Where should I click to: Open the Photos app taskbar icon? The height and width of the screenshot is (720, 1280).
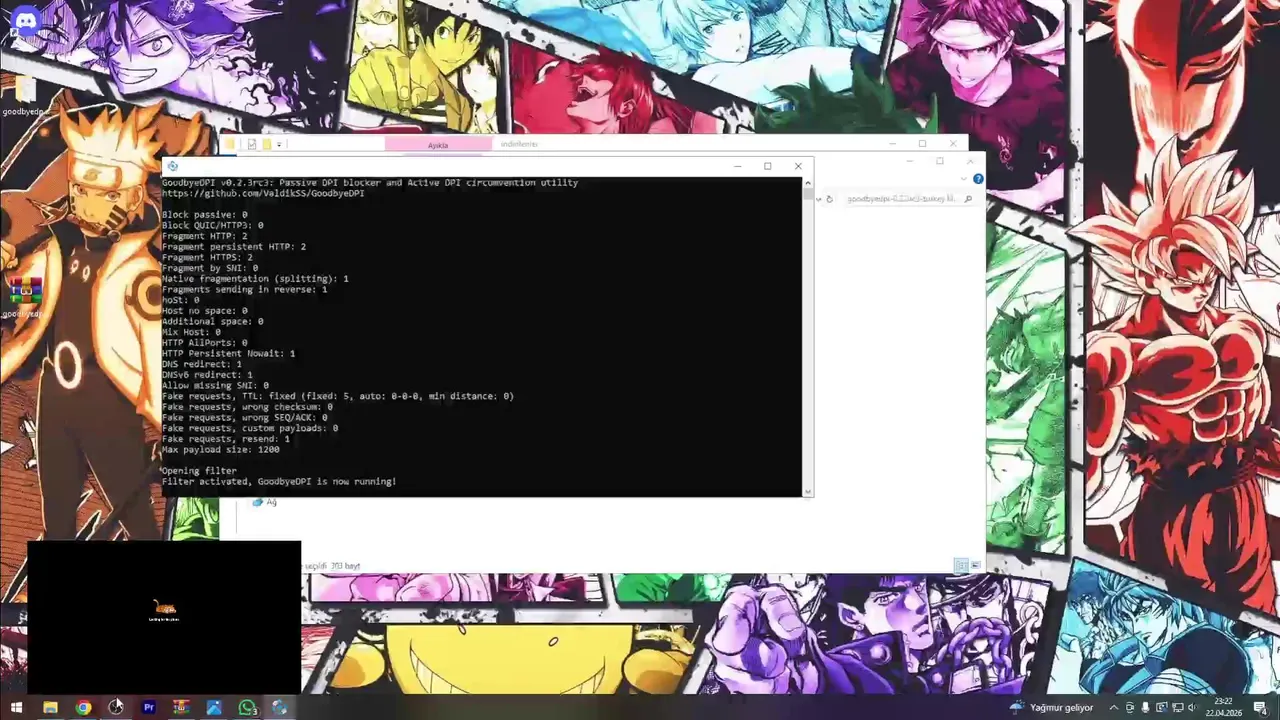tap(214, 707)
